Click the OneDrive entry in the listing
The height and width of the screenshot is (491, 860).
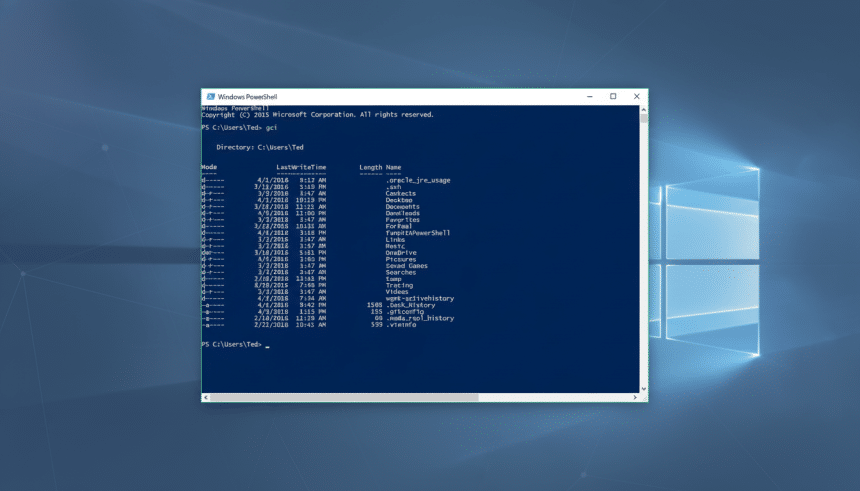click(x=400, y=253)
